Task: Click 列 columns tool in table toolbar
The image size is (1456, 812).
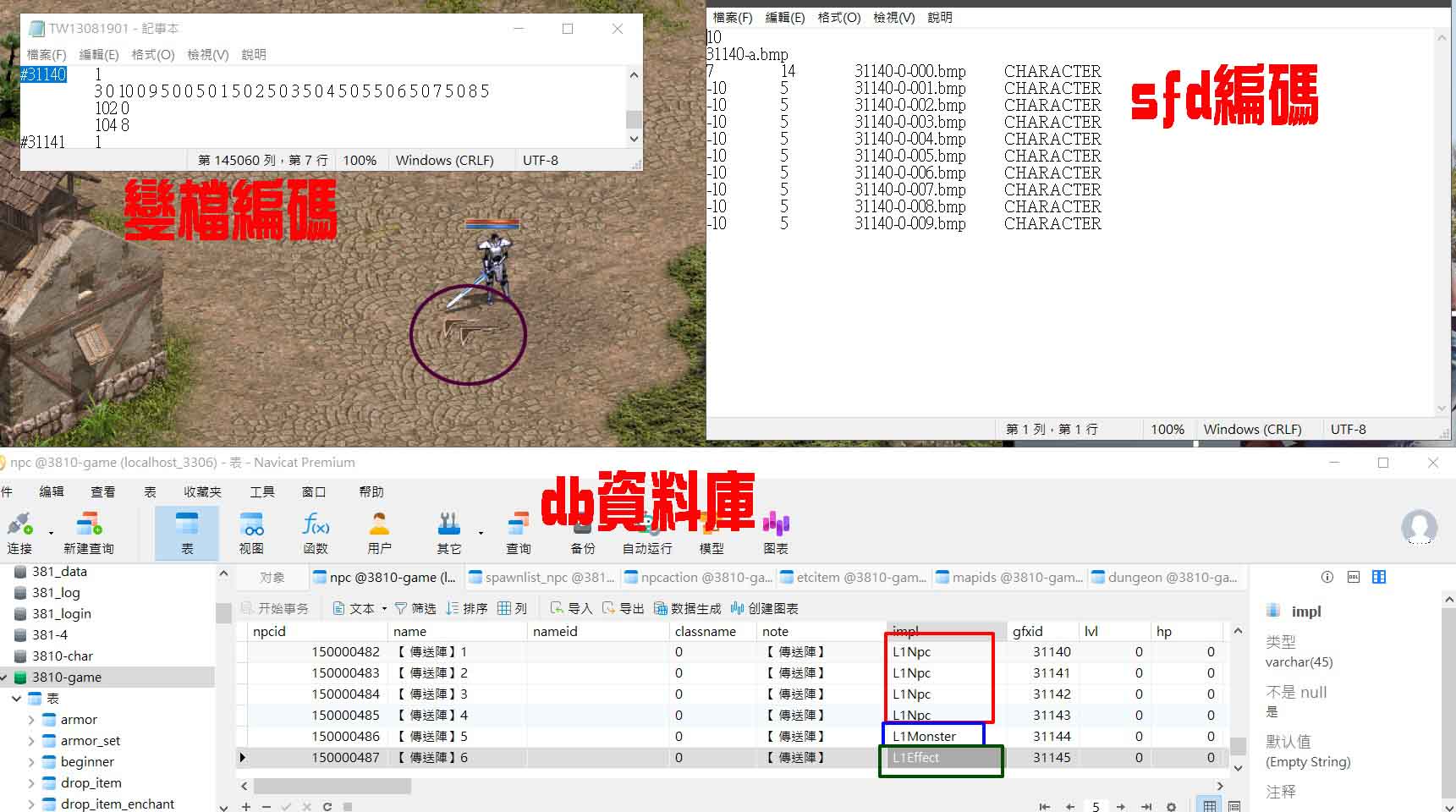Action: 513,608
